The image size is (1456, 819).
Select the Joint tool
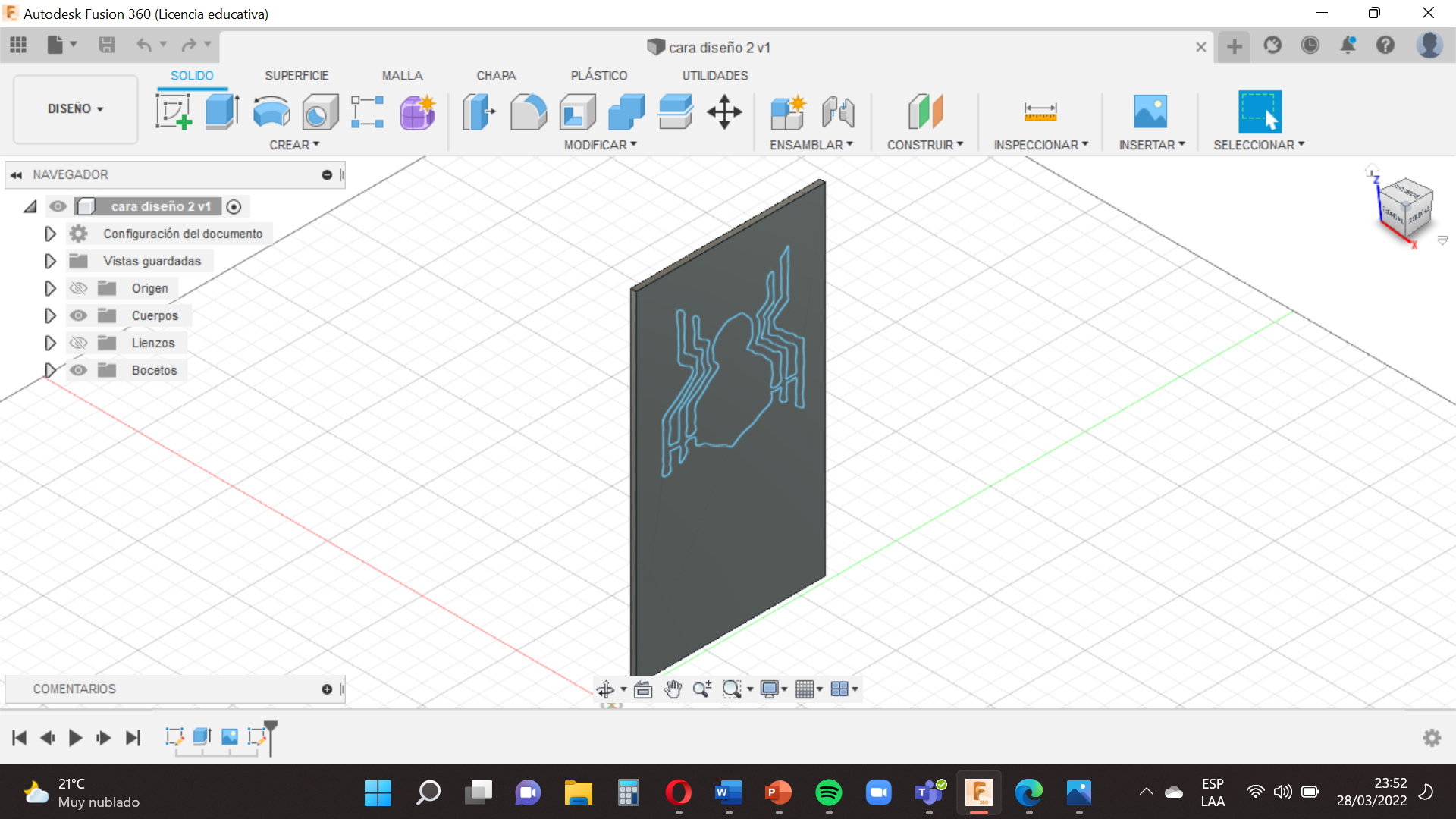click(838, 112)
